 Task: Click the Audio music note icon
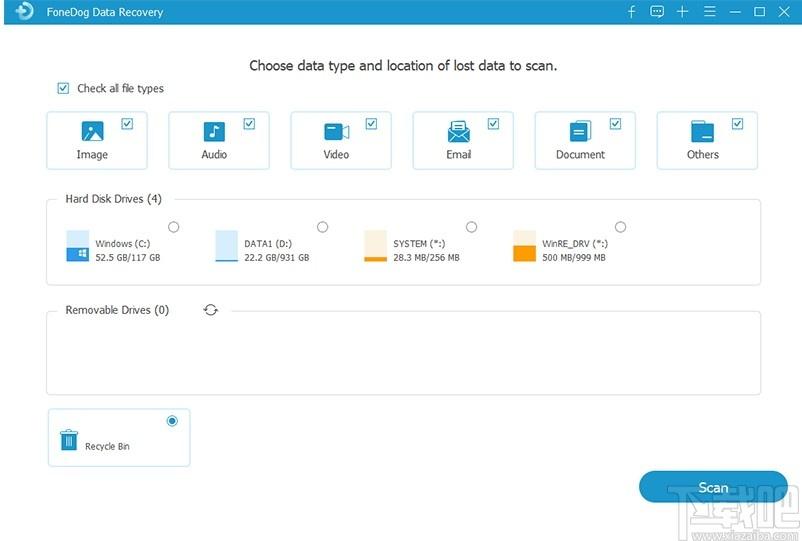point(214,132)
